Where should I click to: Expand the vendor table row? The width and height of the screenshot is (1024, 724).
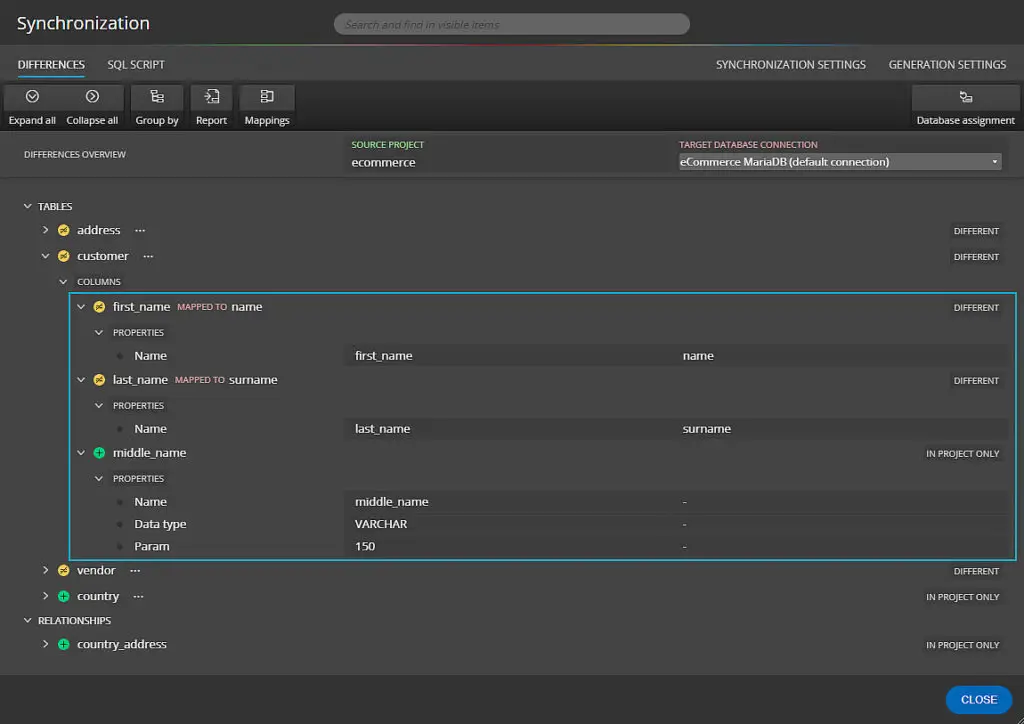point(45,570)
